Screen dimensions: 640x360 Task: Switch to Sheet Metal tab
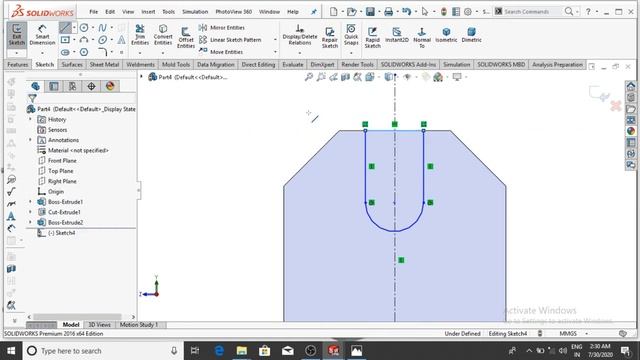click(x=104, y=64)
